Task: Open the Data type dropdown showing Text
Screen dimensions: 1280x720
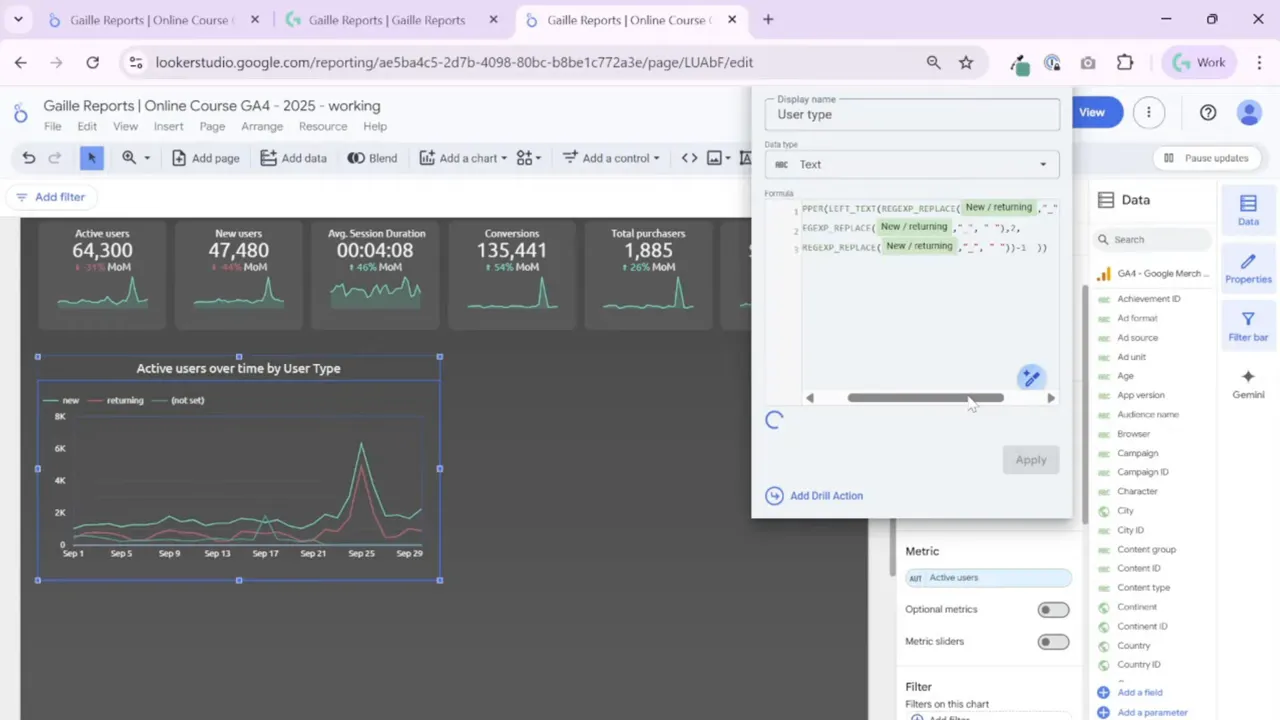Action: click(911, 164)
